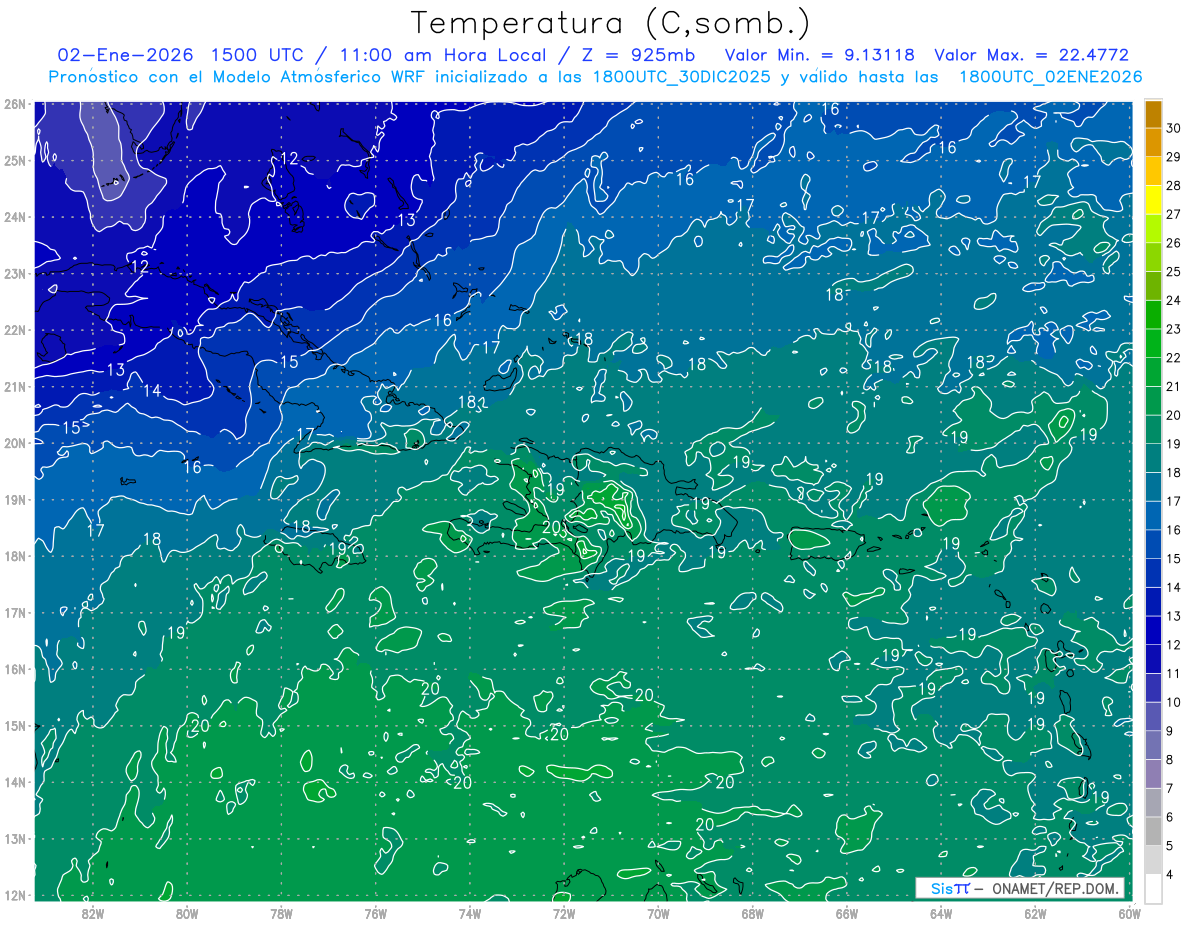The height and width of the screenshot is (927, 1200).
Task: Click the 16N latitude axis label
Action: (x=15, y=669)
